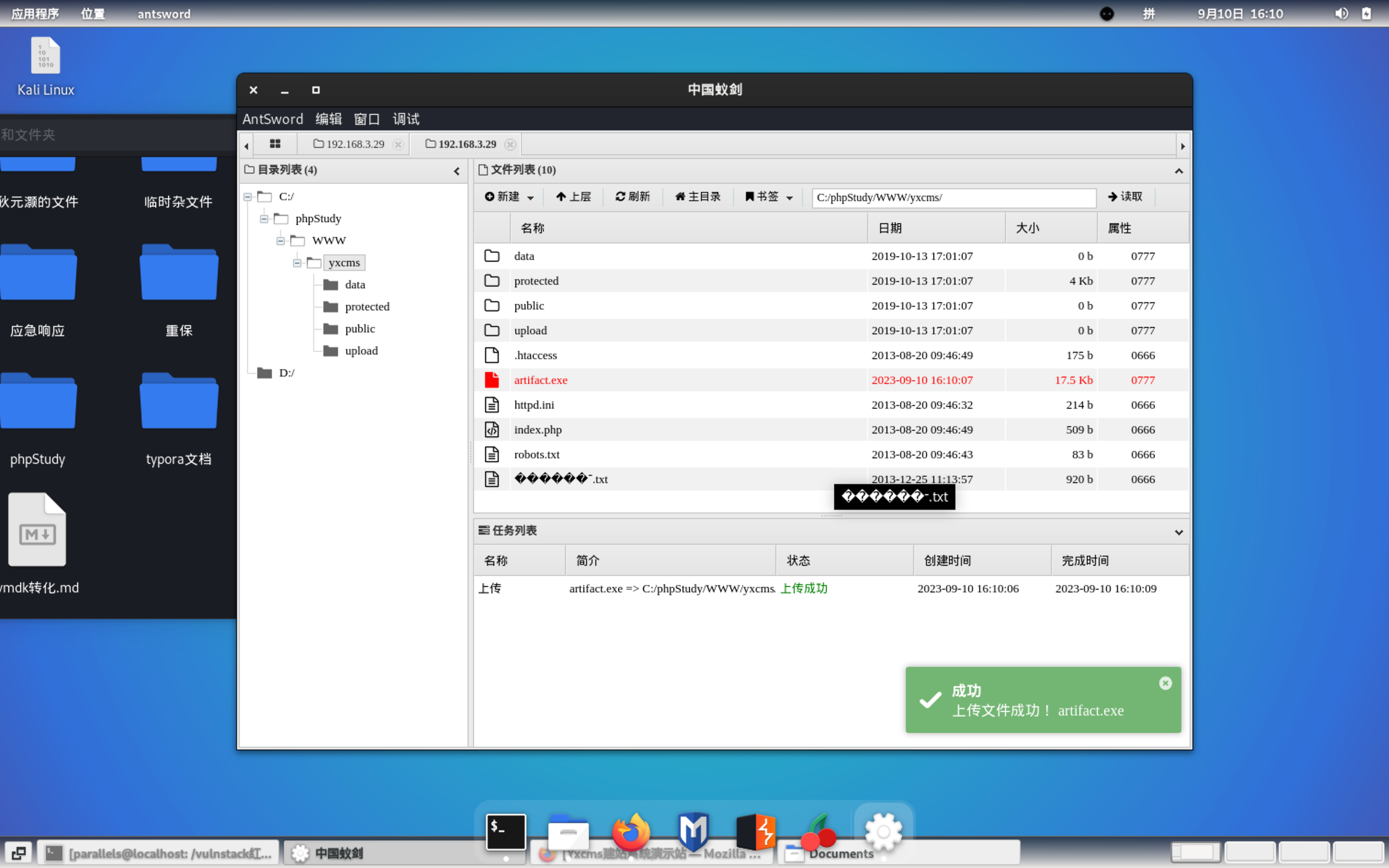
Task: Click the 读取 read button
Action: pos(1125,197)
